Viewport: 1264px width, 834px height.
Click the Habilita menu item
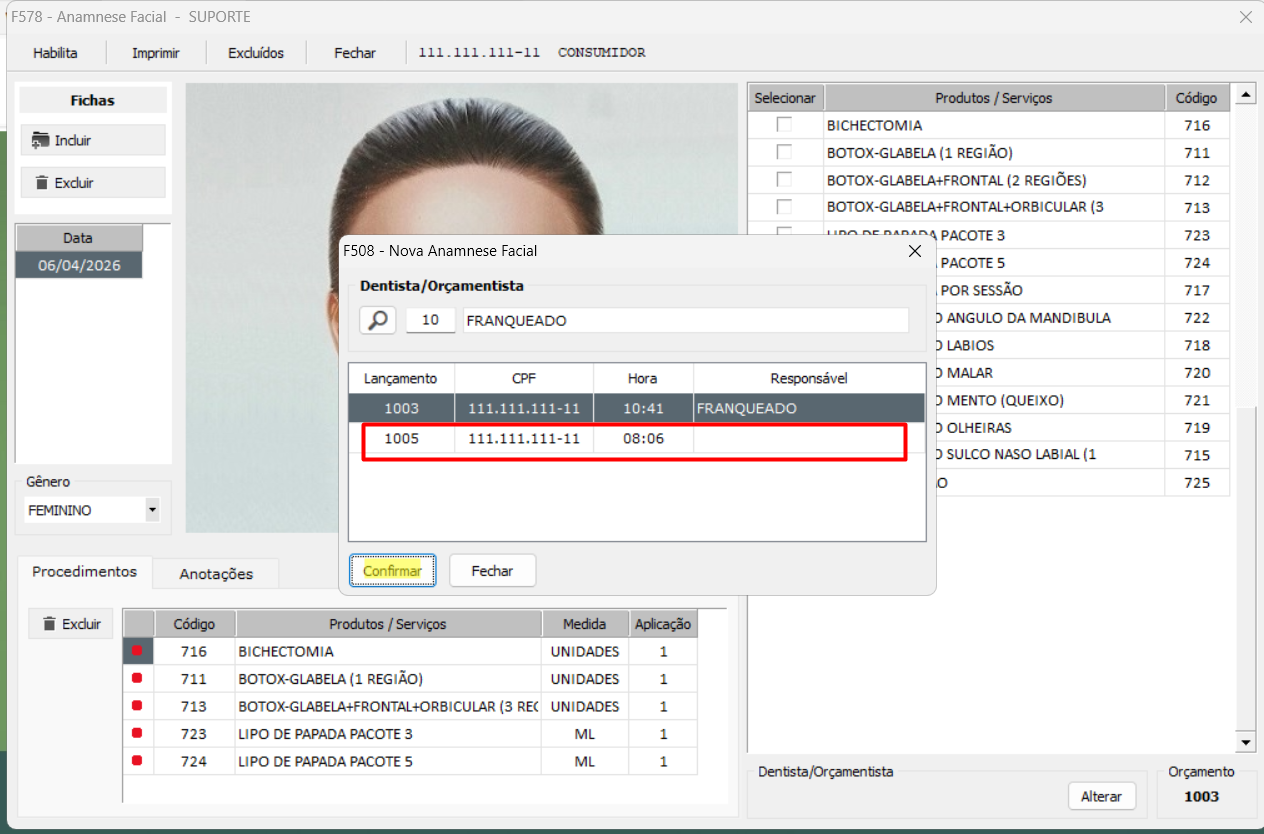click(x=55, y=53)
